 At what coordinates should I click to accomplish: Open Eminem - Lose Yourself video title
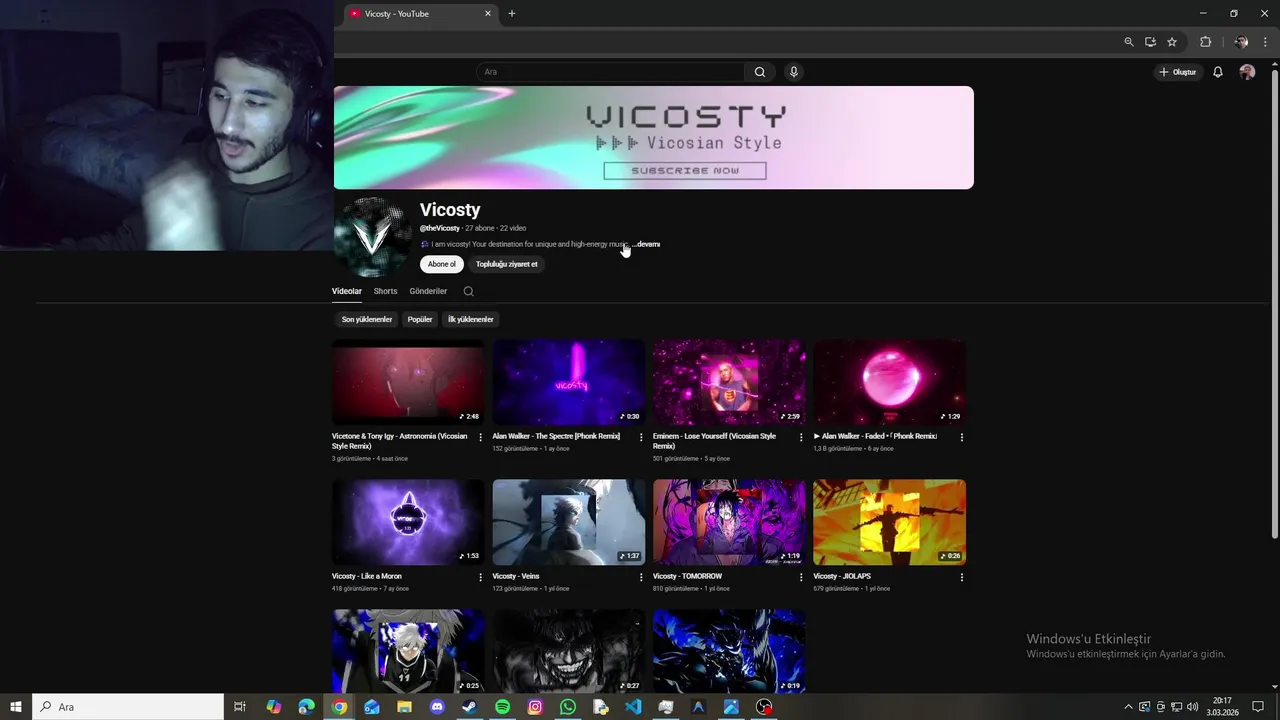[x=714, y=441]
